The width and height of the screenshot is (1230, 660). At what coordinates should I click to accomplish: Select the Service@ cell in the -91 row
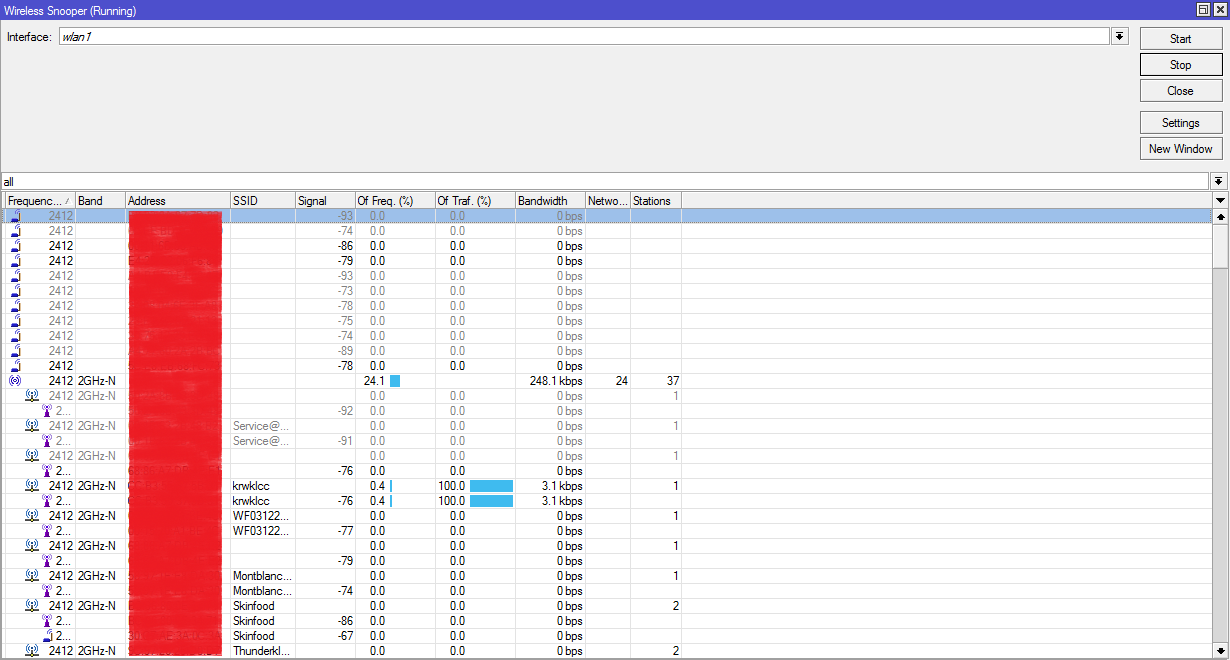(262, 441)
